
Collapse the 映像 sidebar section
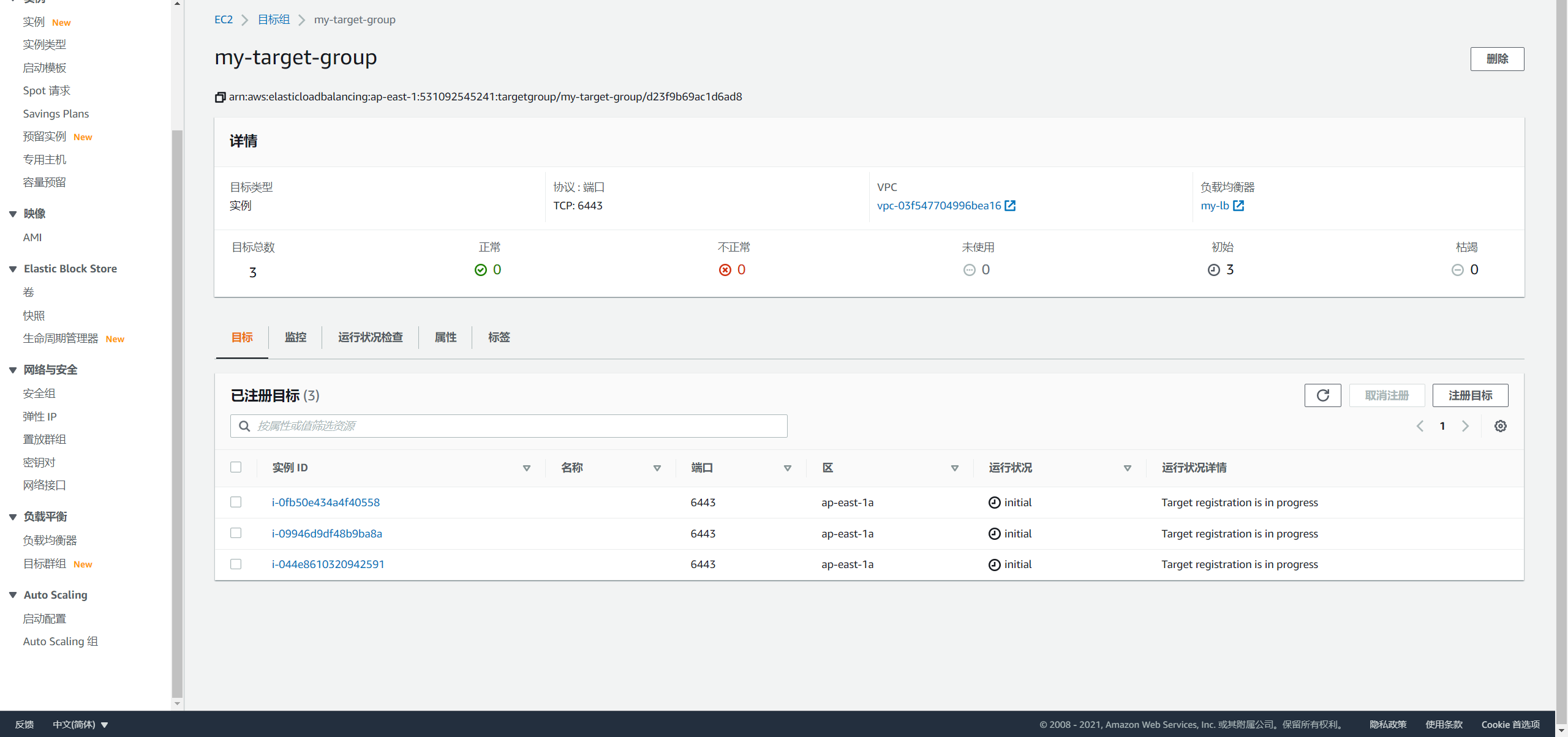tap(13, 214)
